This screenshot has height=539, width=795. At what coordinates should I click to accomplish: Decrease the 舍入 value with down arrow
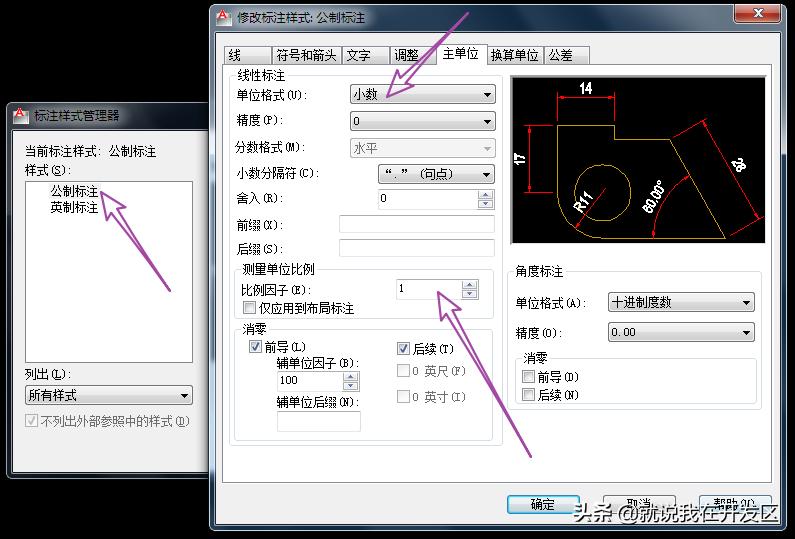point(485,203)
